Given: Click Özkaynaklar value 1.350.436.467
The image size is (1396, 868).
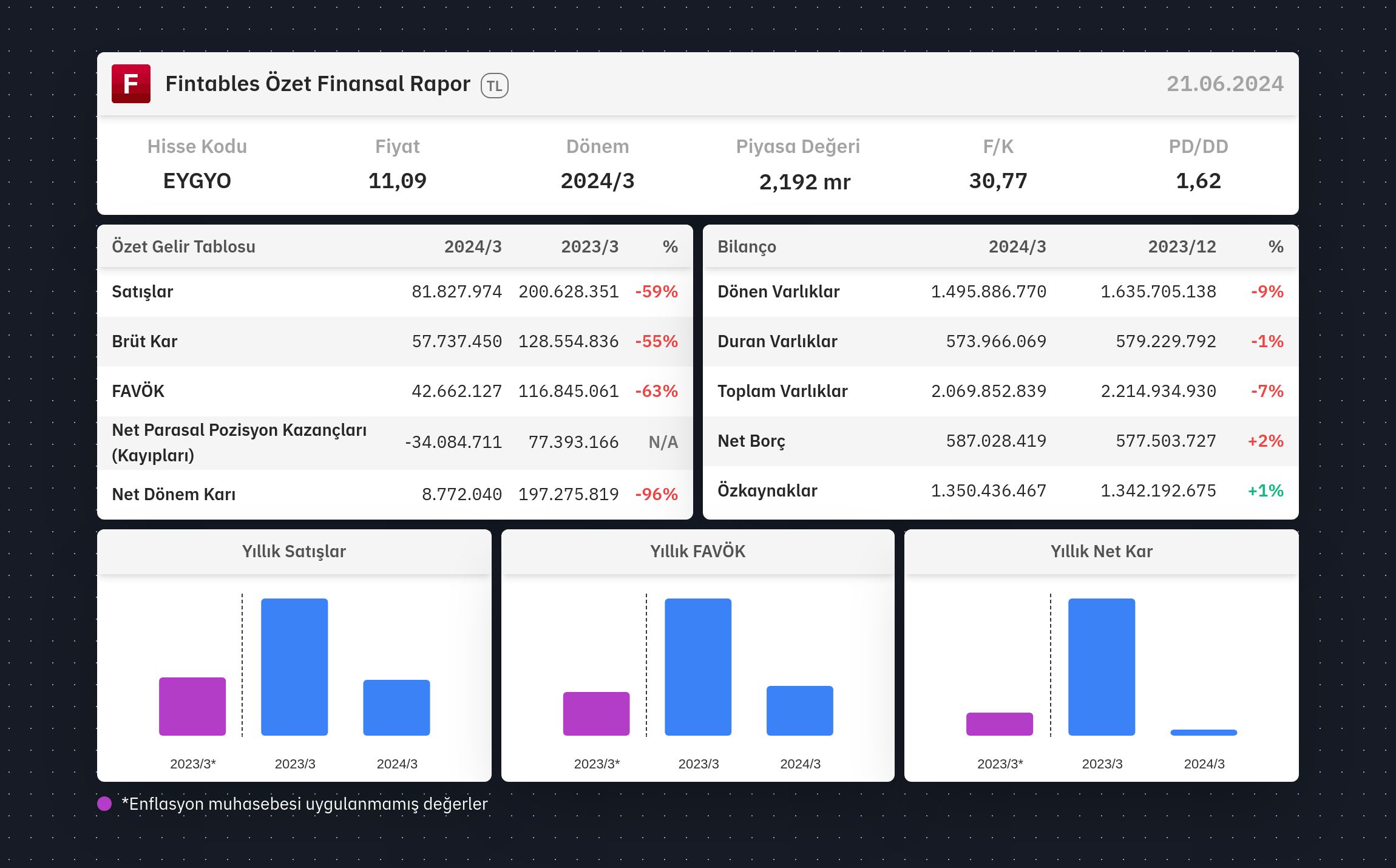Looking at the screenshot, I should click(989, 490).
